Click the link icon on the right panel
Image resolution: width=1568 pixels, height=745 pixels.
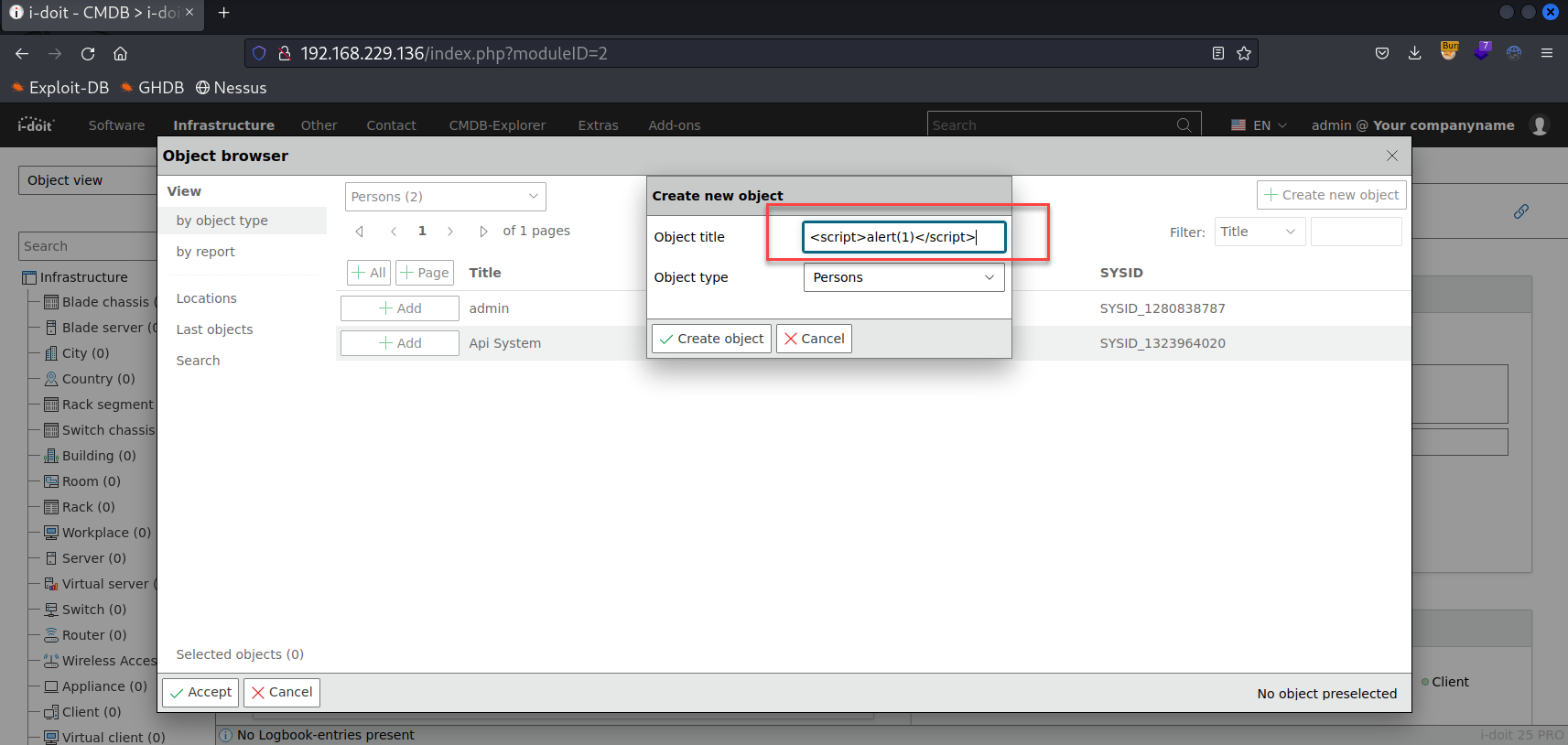[1521, 211]
